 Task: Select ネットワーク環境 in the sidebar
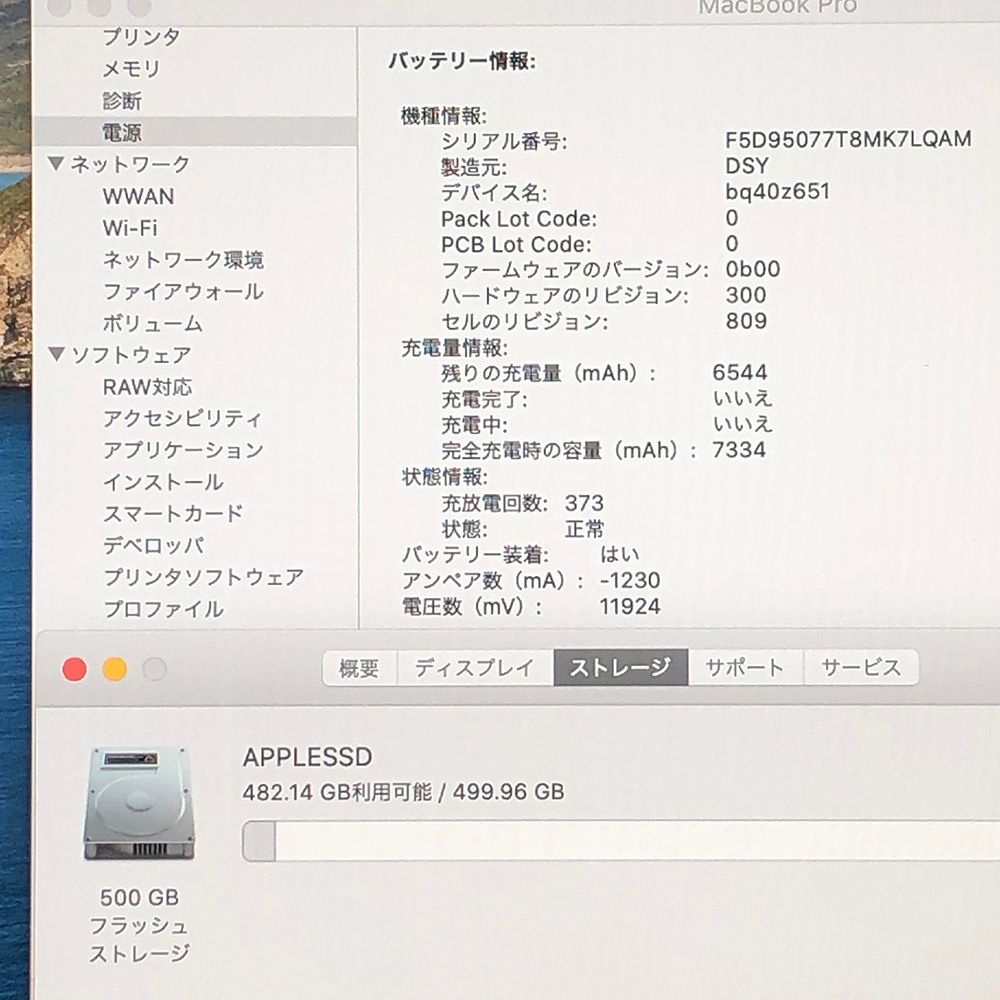183,260
